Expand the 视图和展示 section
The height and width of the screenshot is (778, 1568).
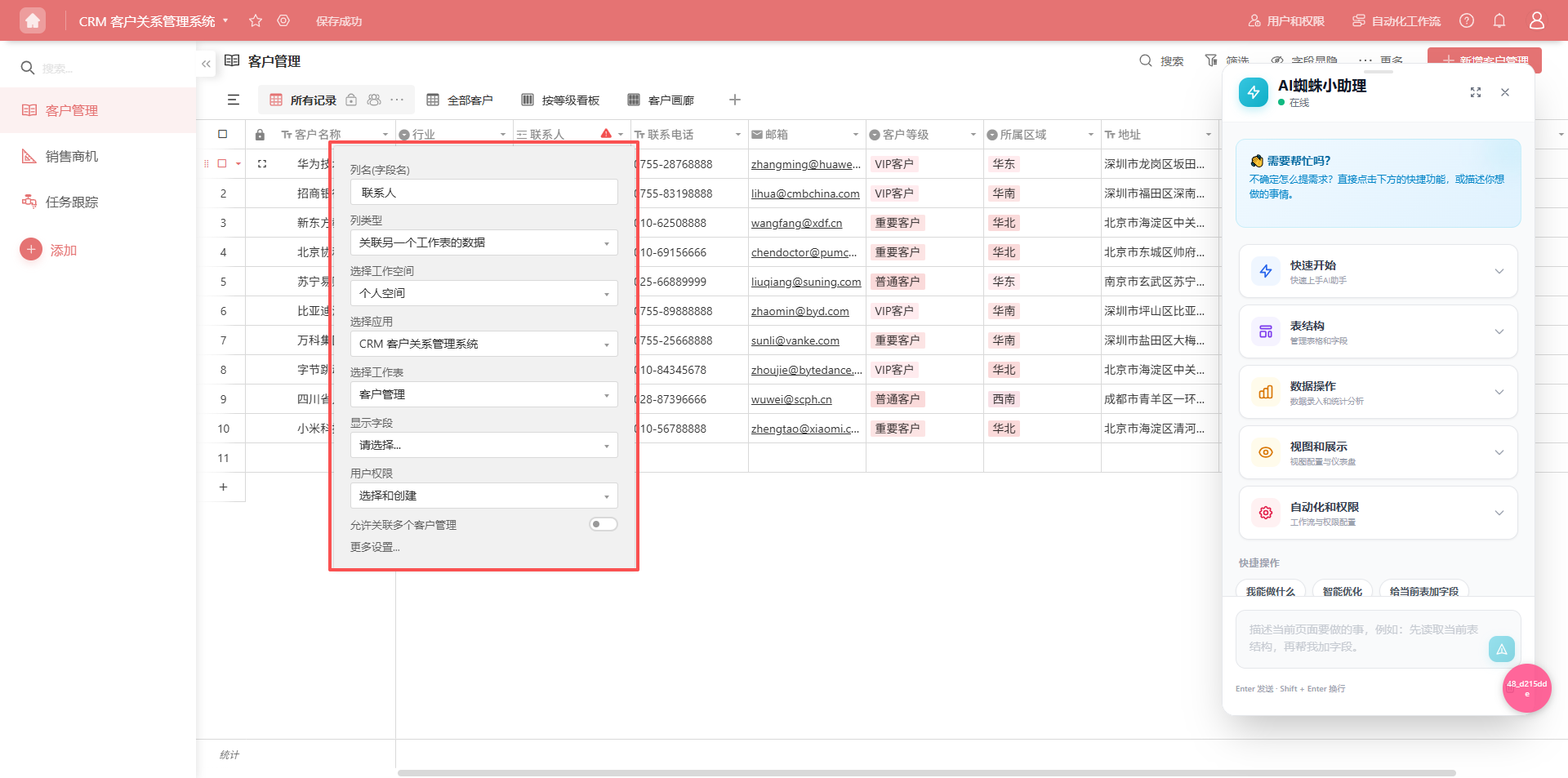[1379, 452]
